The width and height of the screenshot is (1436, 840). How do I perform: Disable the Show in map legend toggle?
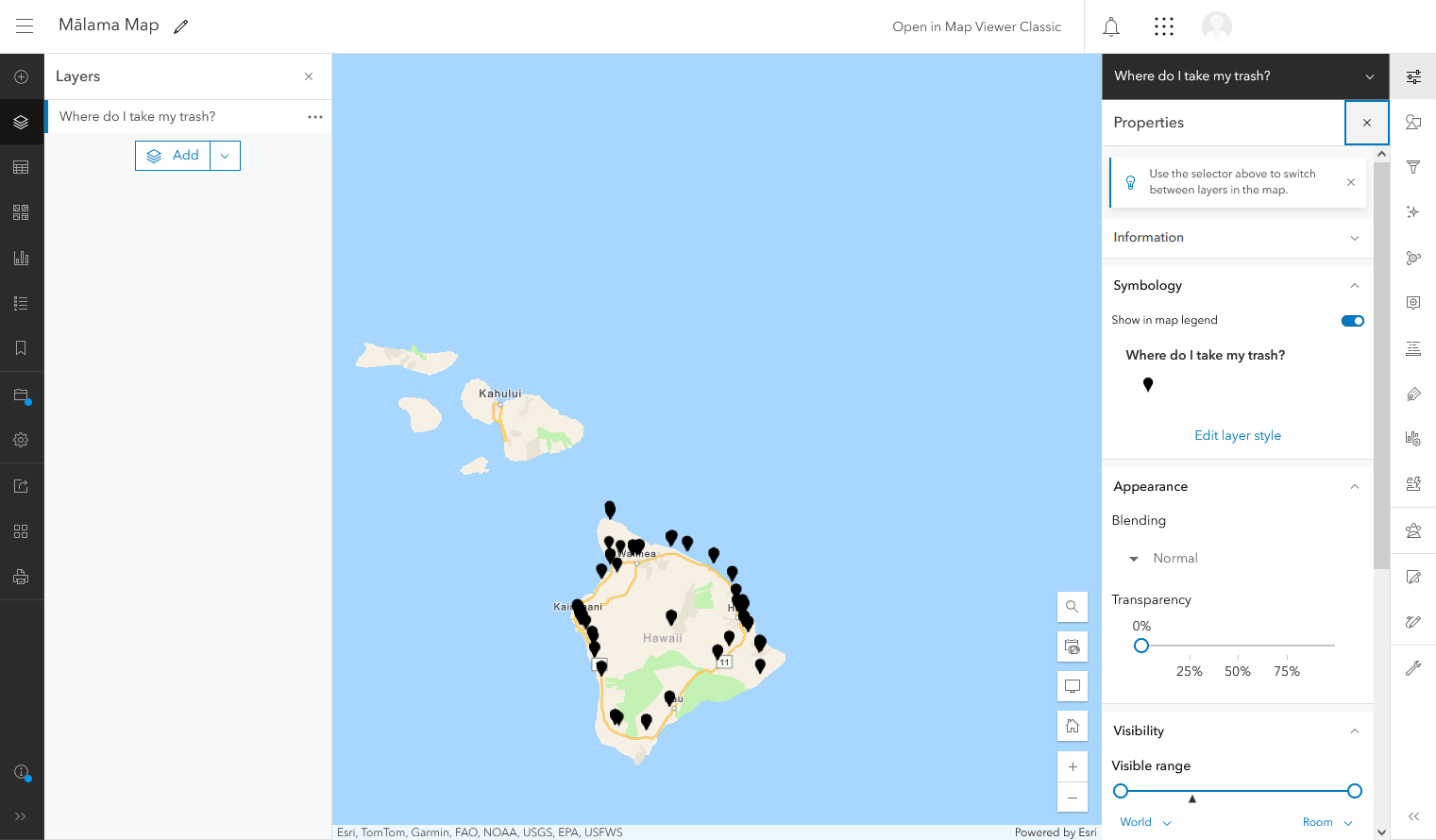coord(1352,320)
